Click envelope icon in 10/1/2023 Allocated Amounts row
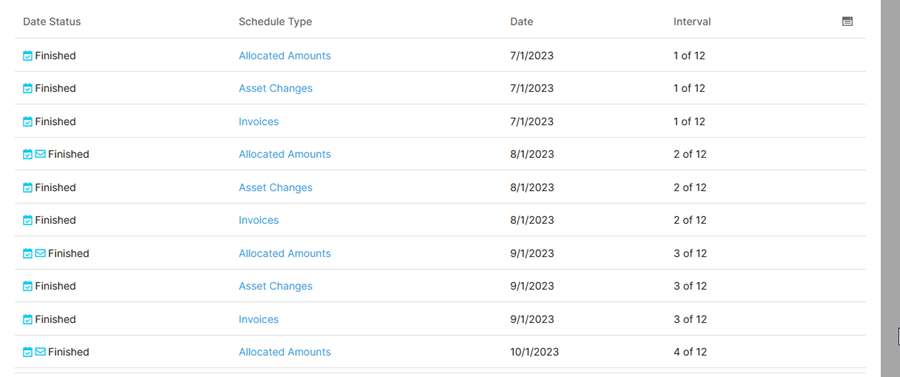 [x=40, y=352]
